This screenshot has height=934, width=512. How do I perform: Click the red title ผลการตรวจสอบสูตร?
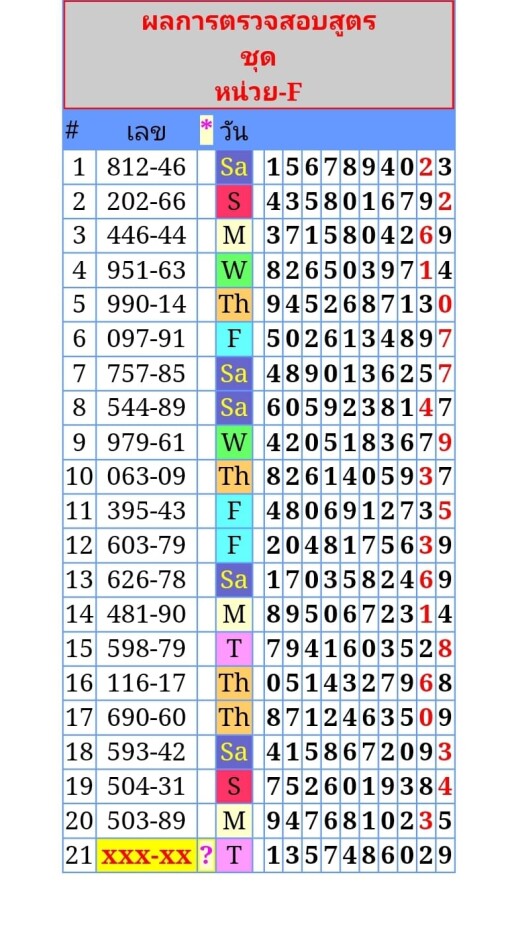point(259,23)
